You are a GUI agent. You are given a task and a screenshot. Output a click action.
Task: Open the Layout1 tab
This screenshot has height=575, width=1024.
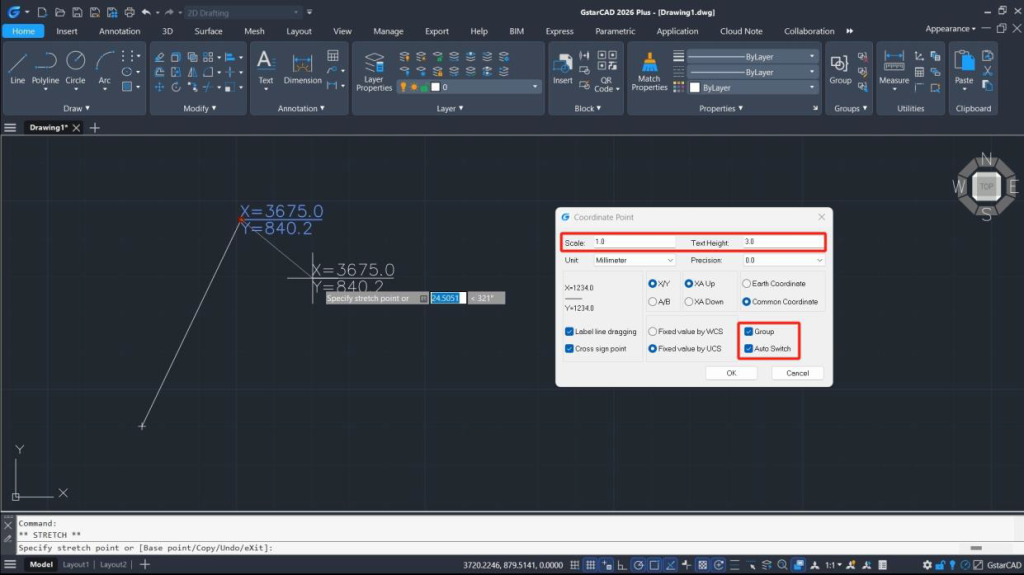(x=76, y=565)
